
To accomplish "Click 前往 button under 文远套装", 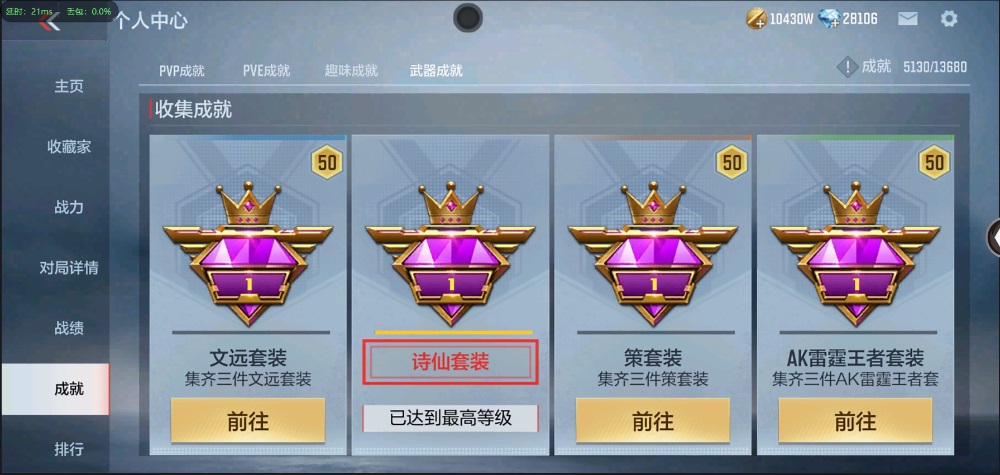I will [x=248, y=421].
